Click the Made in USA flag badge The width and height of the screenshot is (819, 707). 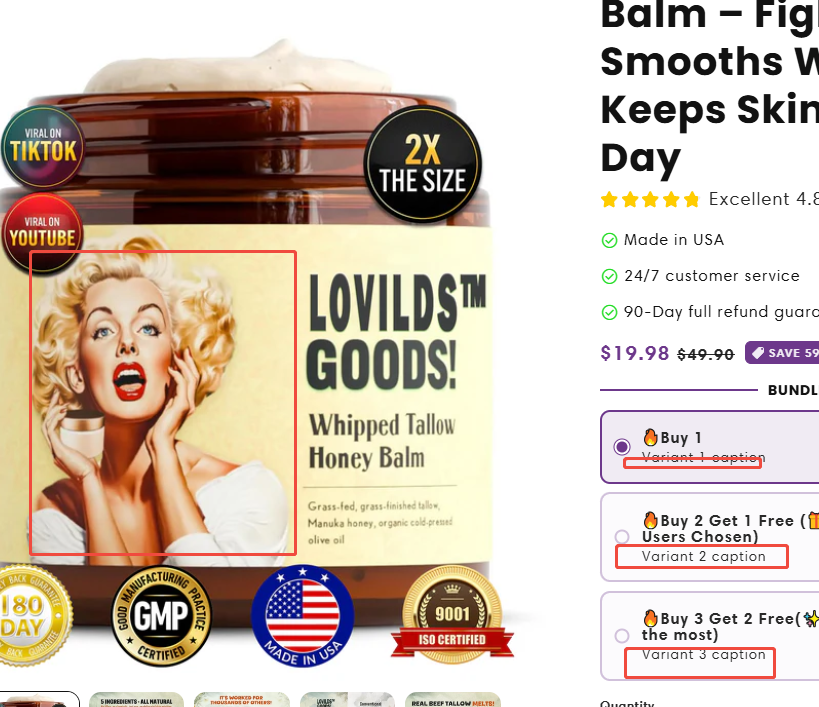(x=302, y=616)
